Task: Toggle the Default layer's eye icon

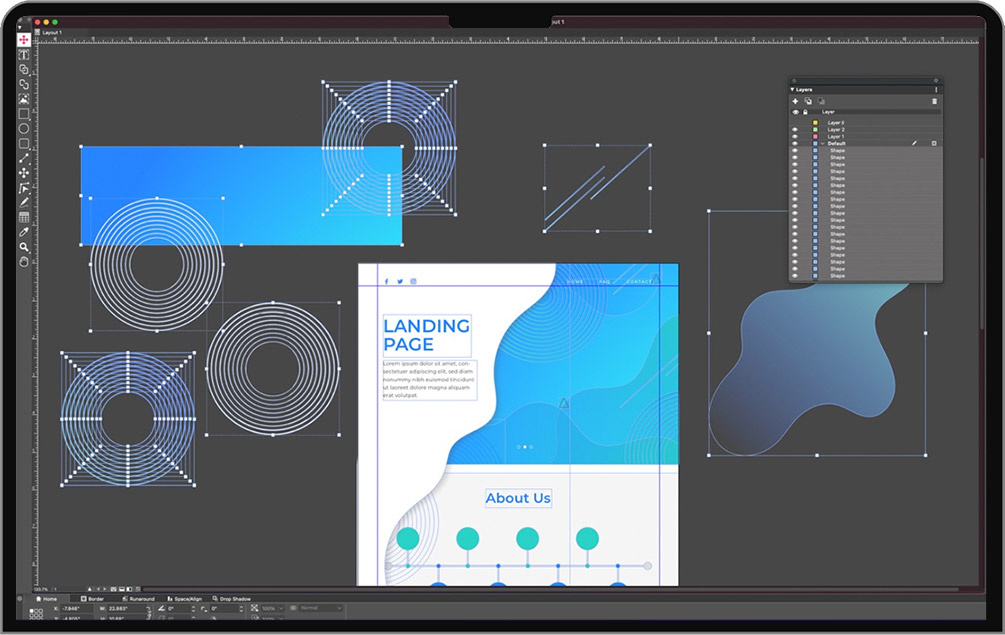Action: pos(796,144)
